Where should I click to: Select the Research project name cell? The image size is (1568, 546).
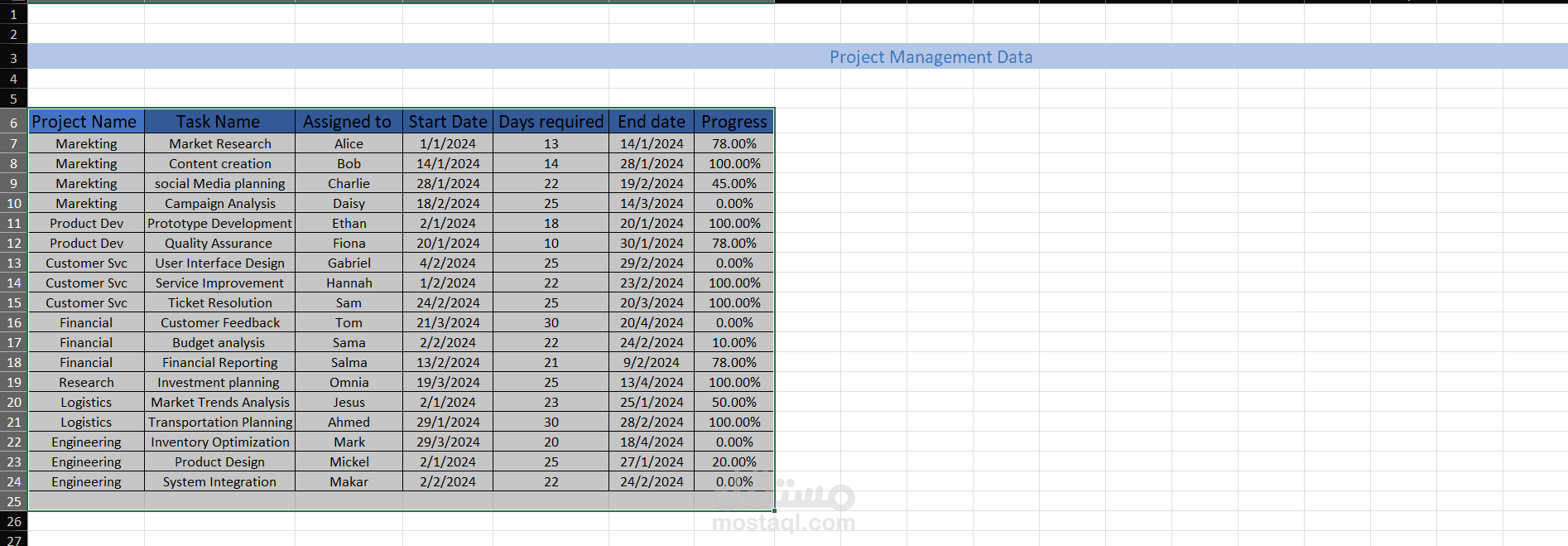pyautogui.click(x=86, y=382)
